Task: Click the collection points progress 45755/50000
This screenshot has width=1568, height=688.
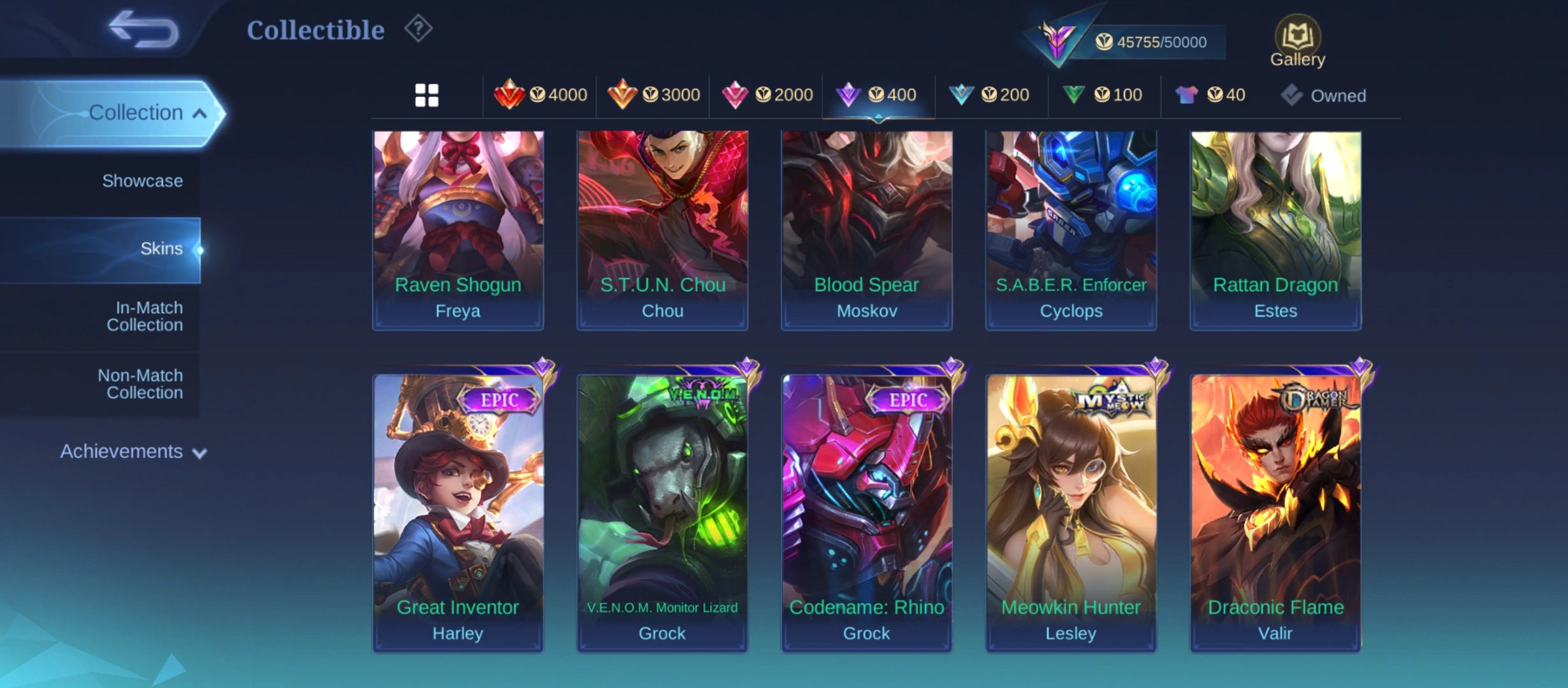Action: (1151, 42)
